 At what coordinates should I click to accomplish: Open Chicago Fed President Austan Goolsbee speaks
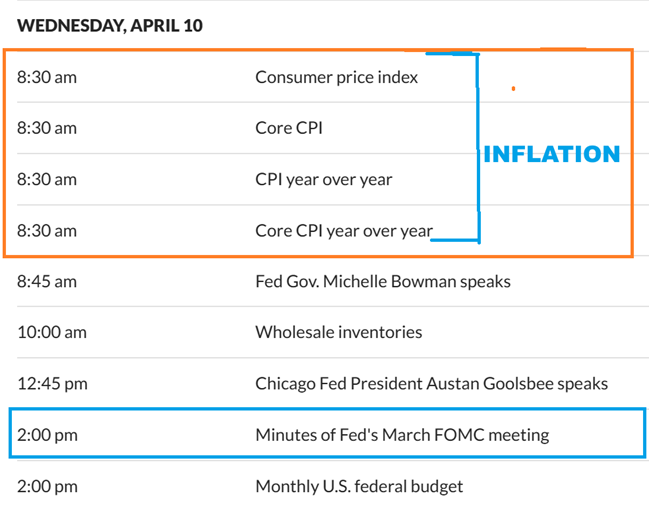[x=431, y=384]
